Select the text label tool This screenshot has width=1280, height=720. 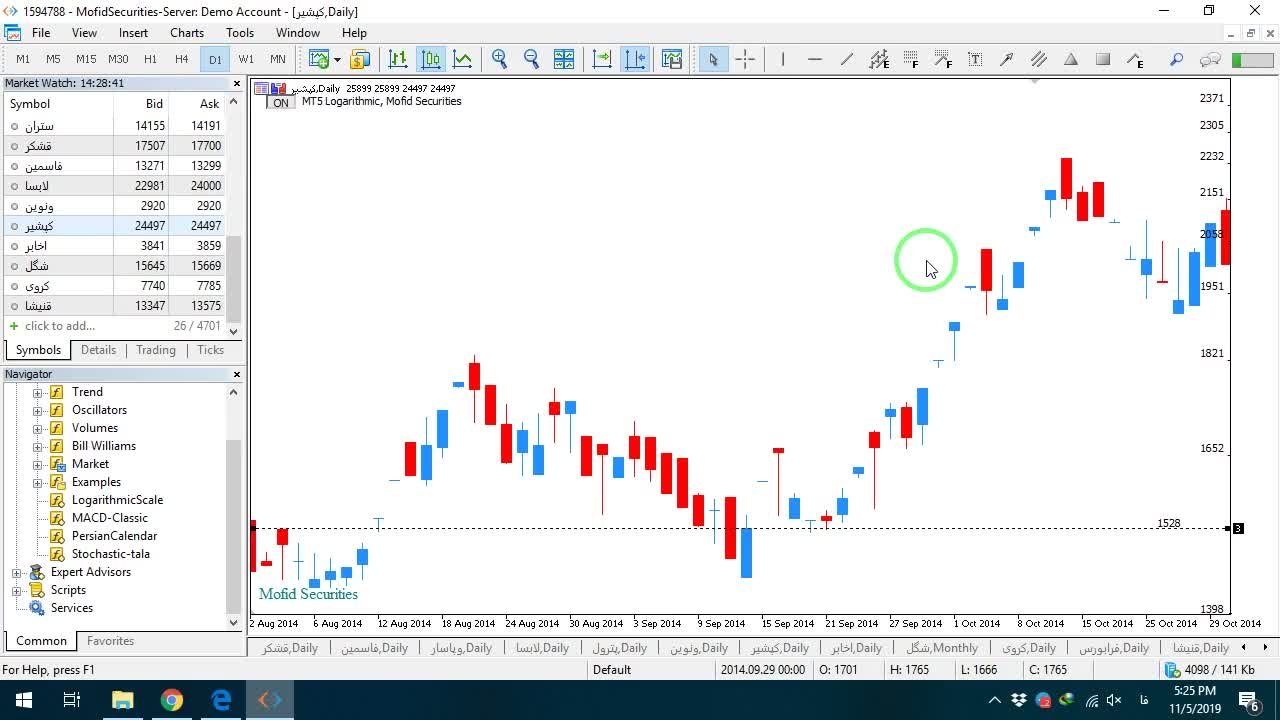click(x=975, y=59)
